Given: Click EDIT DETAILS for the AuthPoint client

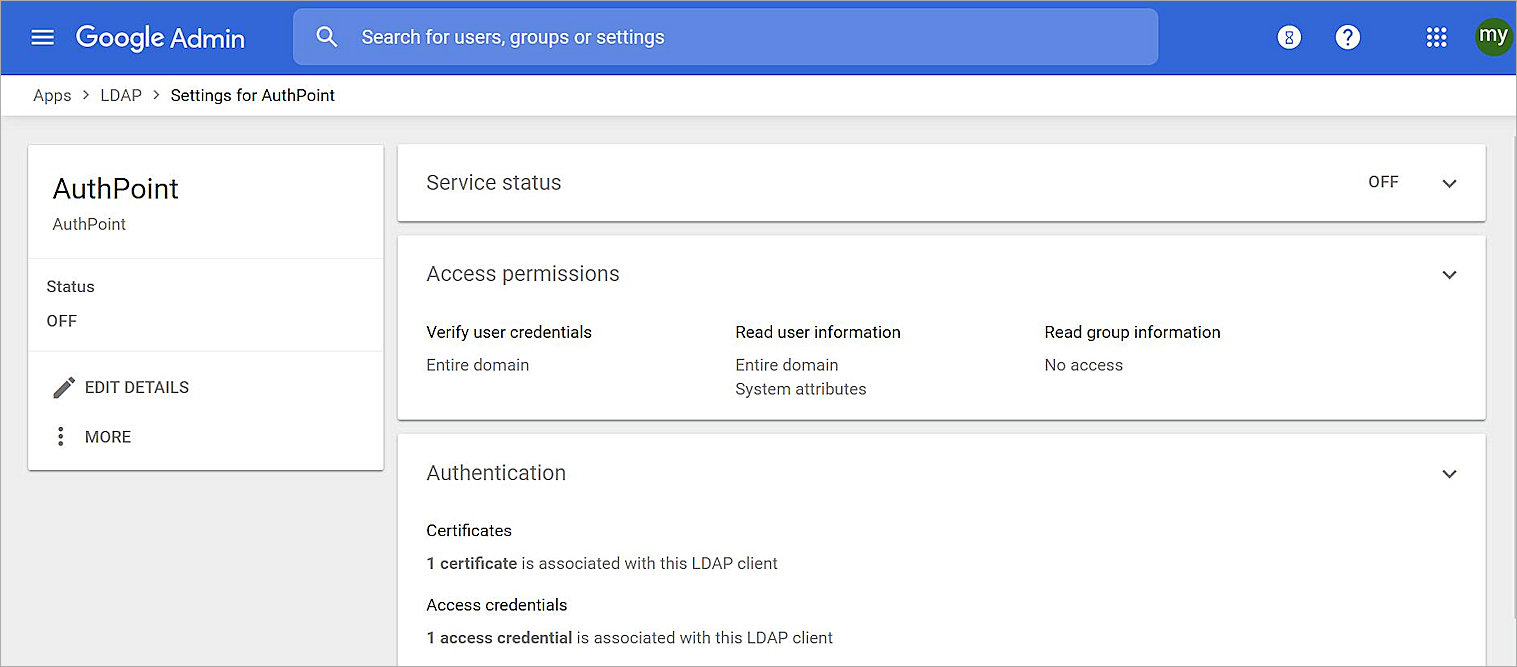Looking at the screenshot, I should 136,387.
